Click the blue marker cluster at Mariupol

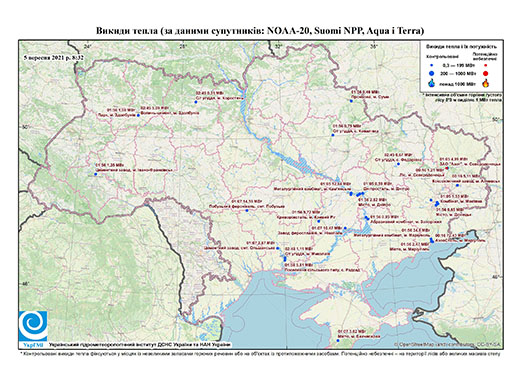(x=432, y=240)
